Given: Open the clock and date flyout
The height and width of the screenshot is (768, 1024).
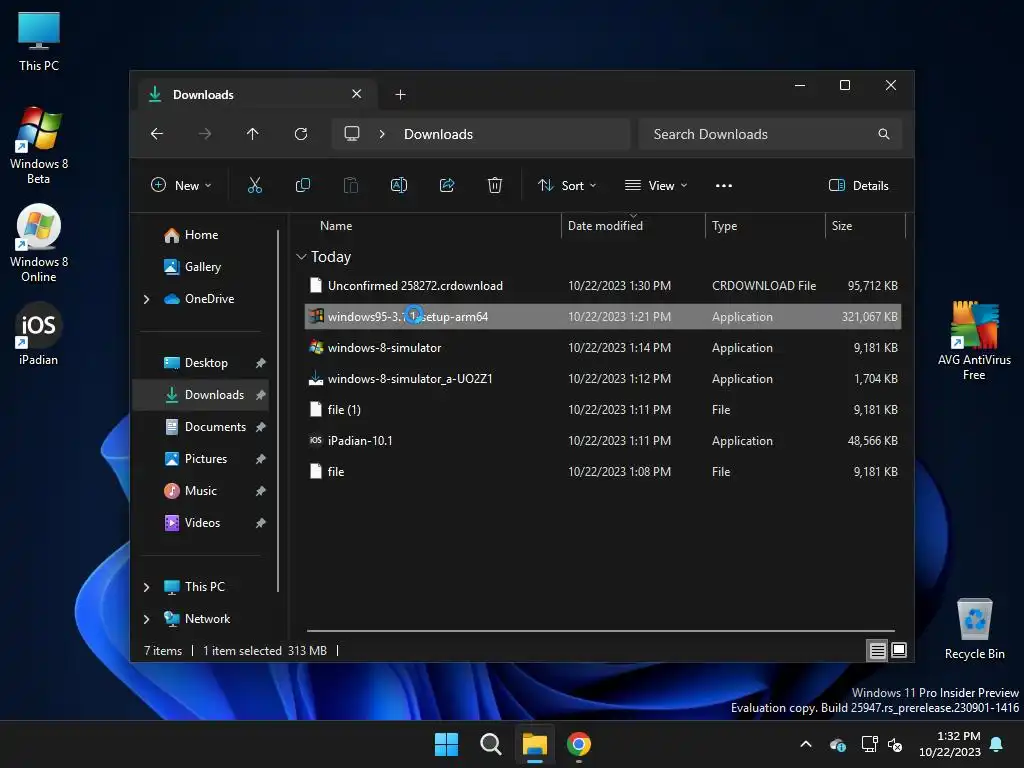Looking at the screenshot, I should pyautogui.click(x=950, y=744).
